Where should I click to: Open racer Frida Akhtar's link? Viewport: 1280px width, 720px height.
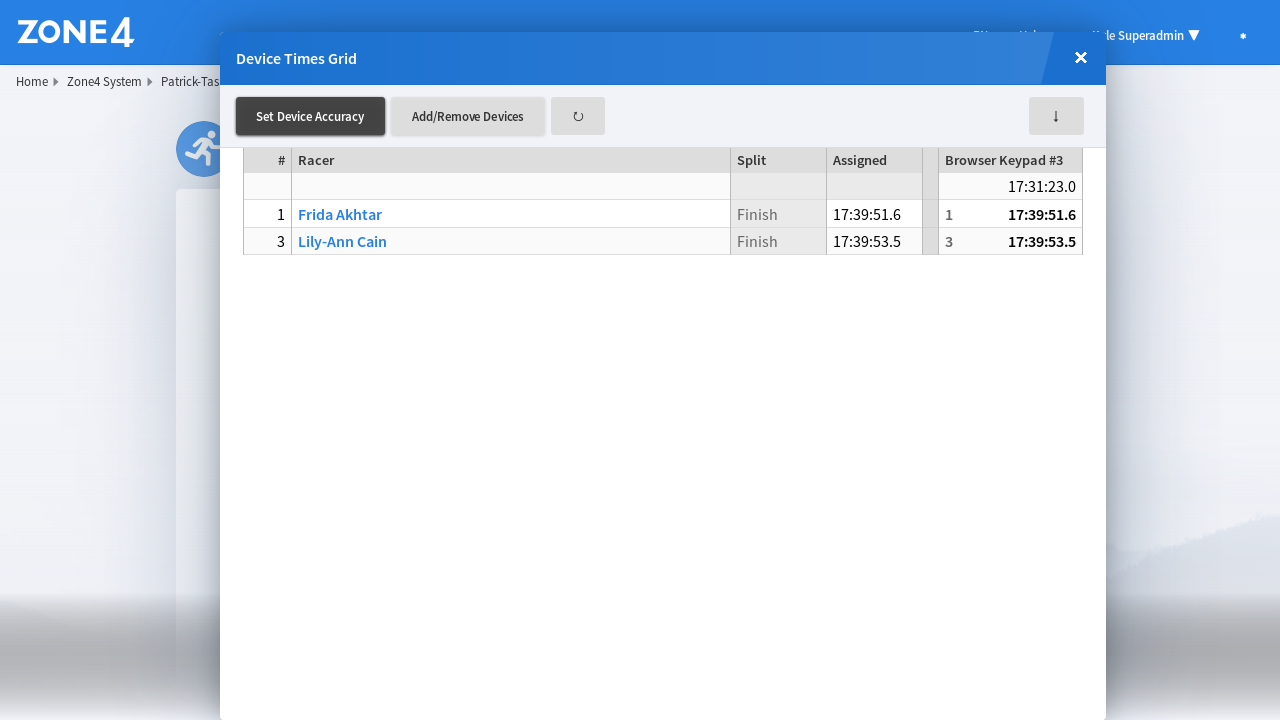(340, 214)
